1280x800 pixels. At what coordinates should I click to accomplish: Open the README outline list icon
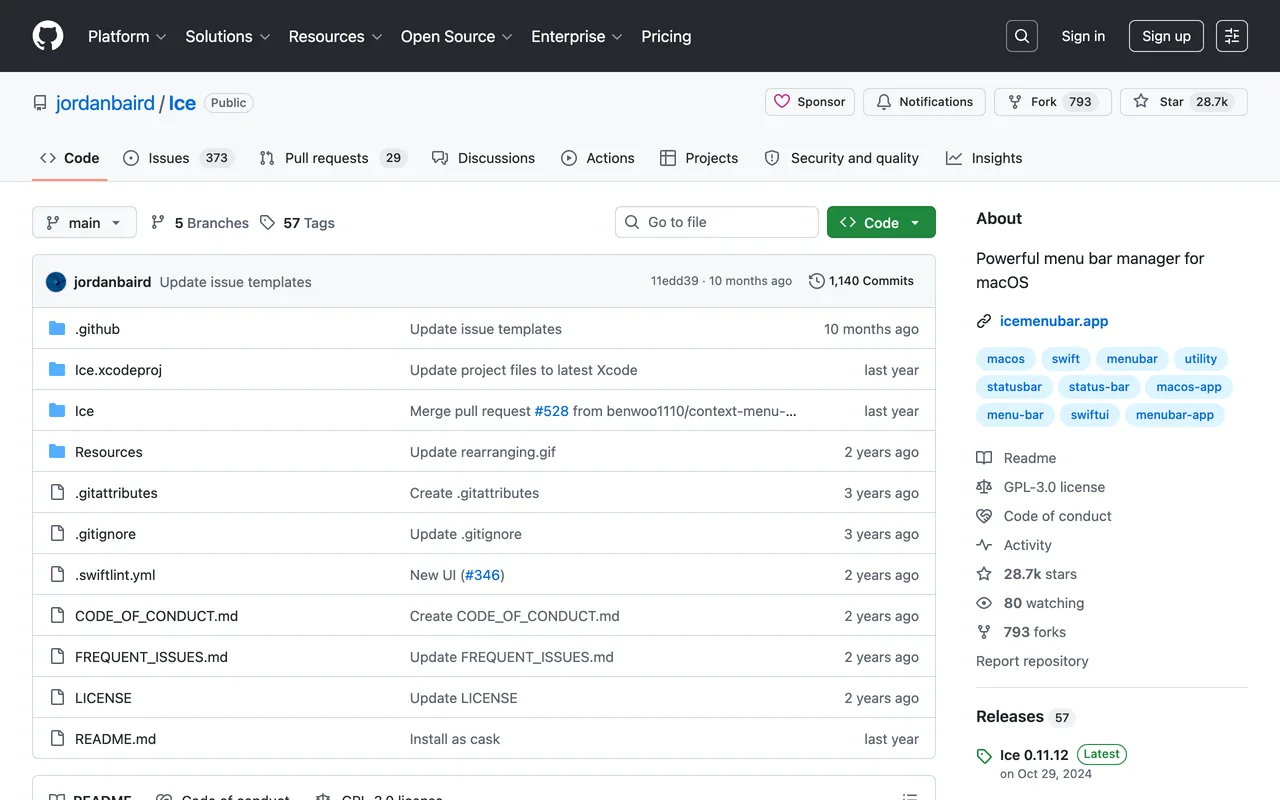(910, 797)
